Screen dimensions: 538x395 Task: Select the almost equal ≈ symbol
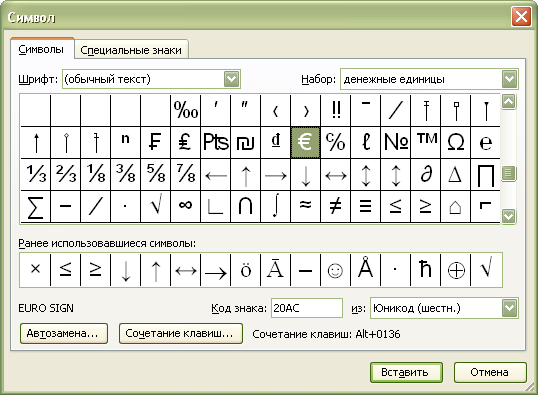[305, 207]
